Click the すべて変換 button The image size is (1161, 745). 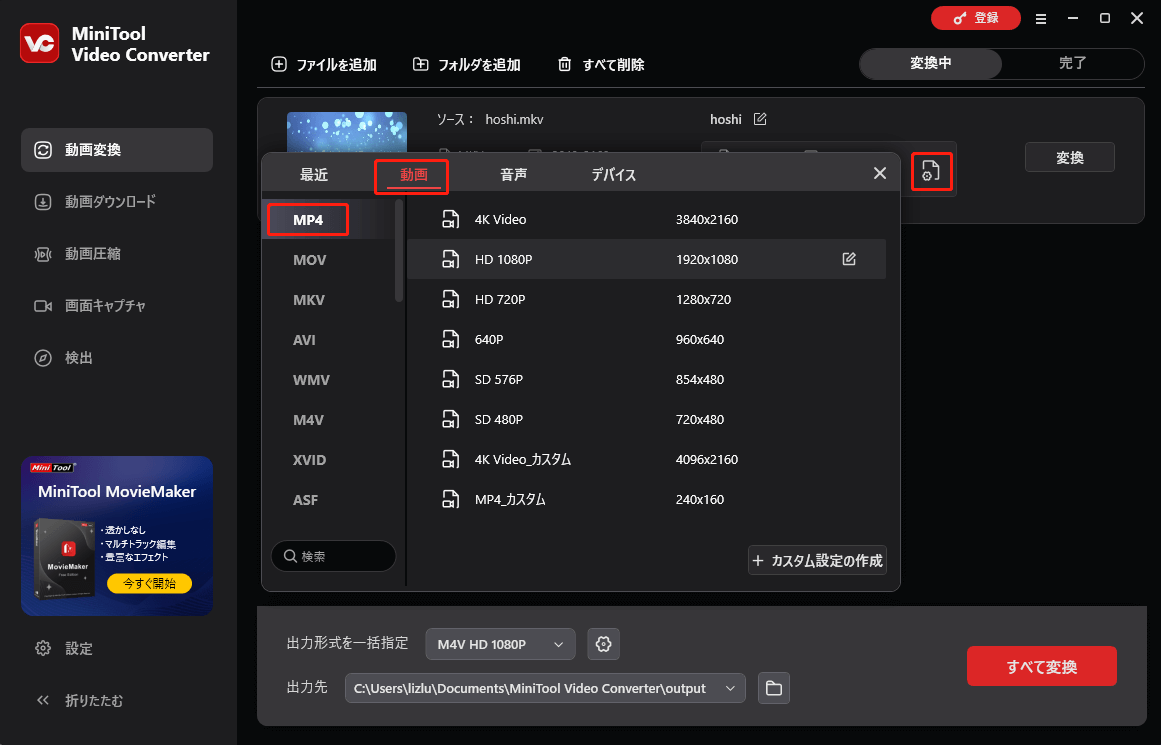1042,667
